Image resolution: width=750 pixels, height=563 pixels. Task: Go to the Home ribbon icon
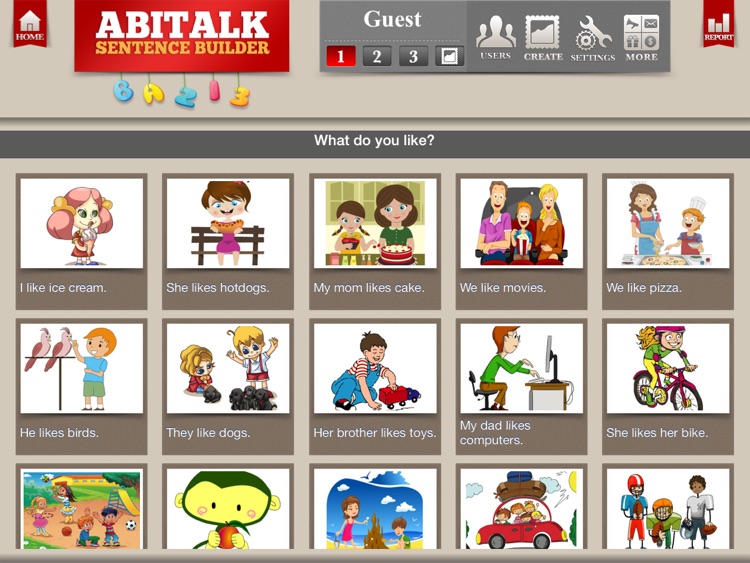coord(30,24)
